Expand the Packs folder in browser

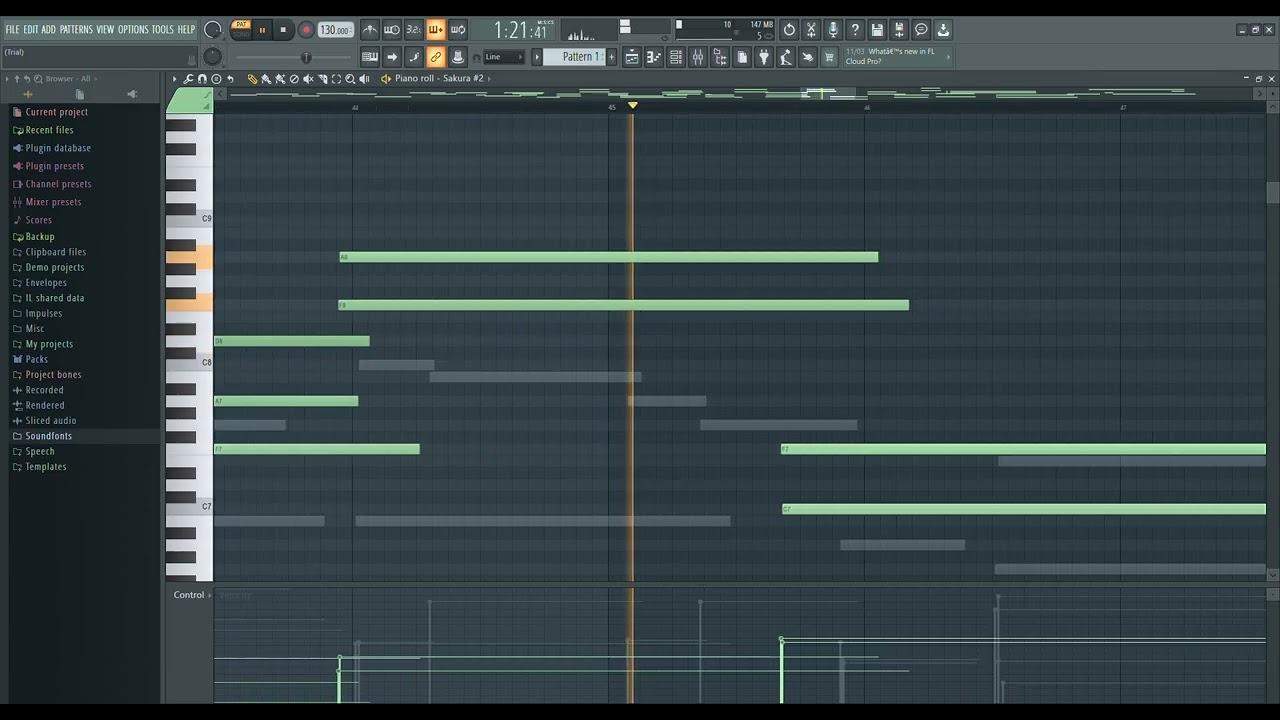(x=36, y=359)
